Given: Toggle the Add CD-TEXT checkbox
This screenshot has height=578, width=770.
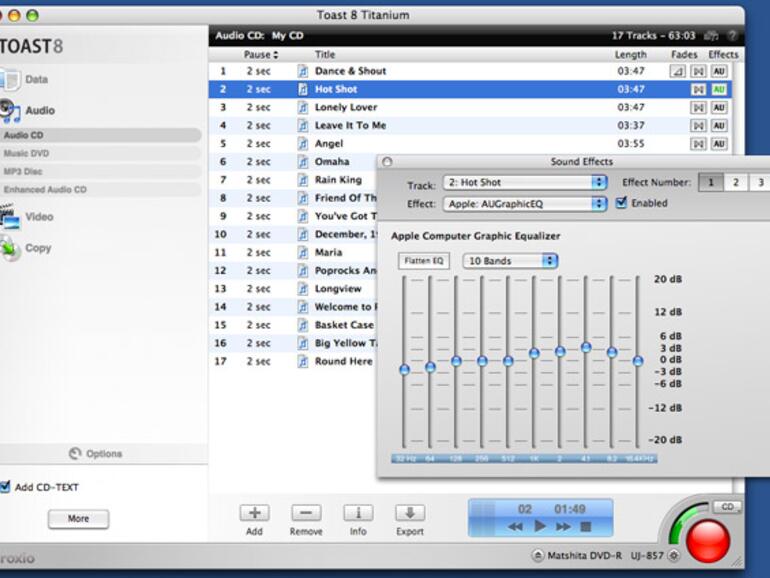Looking at the screenshot, I should tap(5, 487).
